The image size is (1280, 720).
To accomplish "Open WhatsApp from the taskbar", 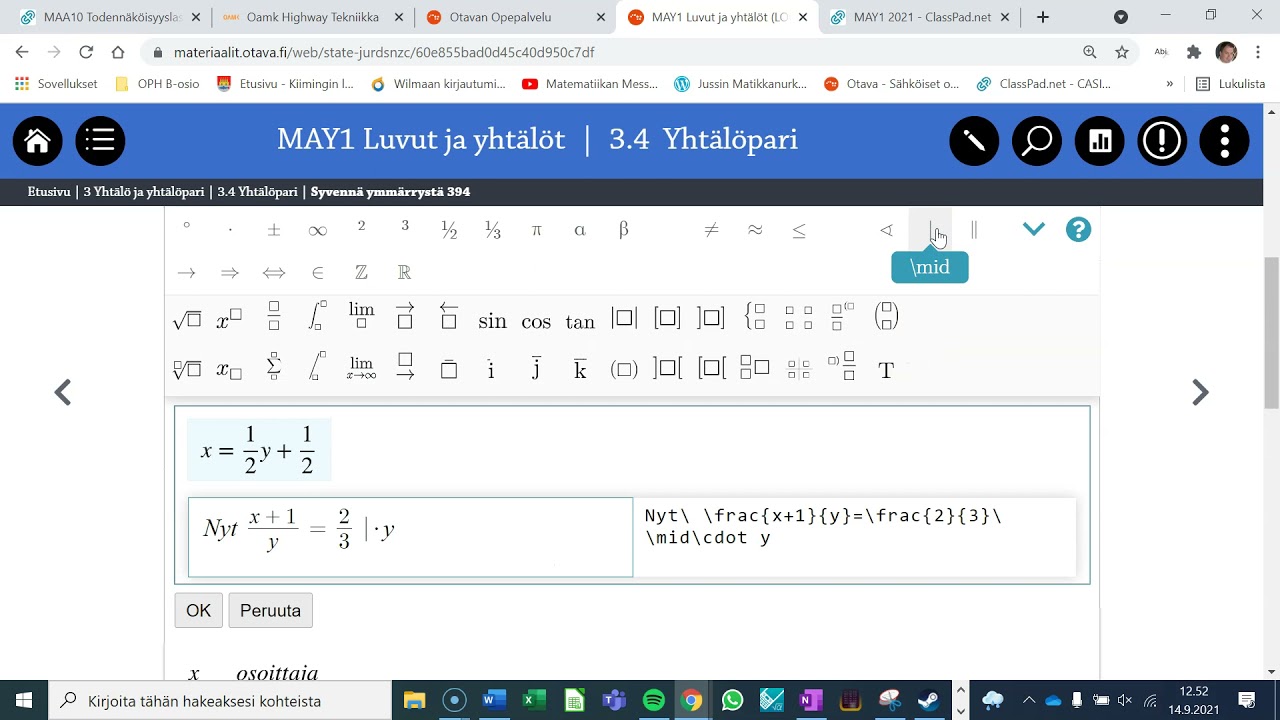I will pyautogui.click(x=732, y=700).
